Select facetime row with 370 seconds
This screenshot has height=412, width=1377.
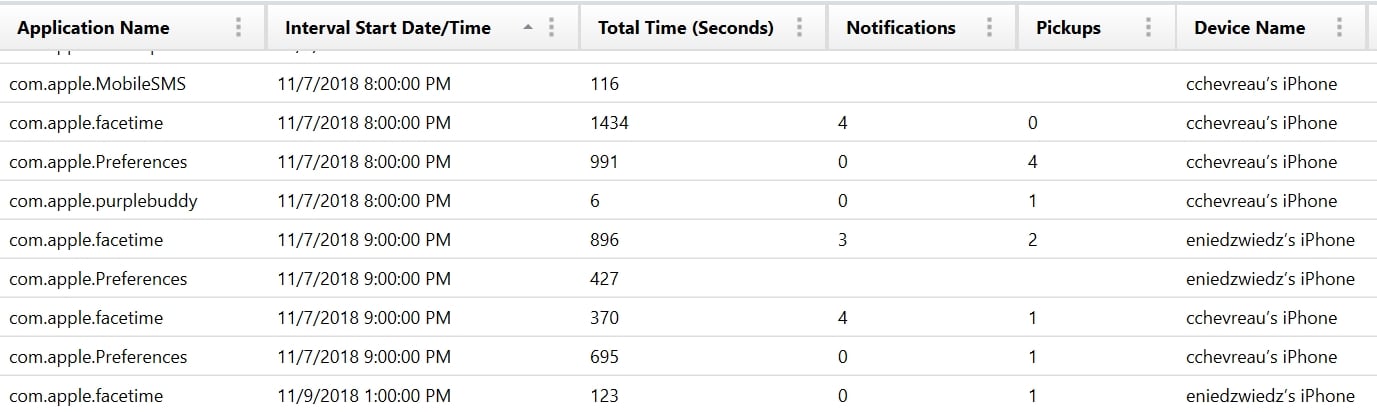(688, 318)
